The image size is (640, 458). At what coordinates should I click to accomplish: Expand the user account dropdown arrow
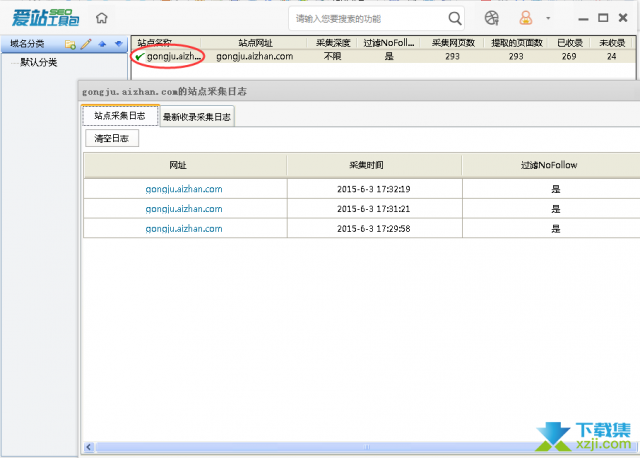coord(548,18)
